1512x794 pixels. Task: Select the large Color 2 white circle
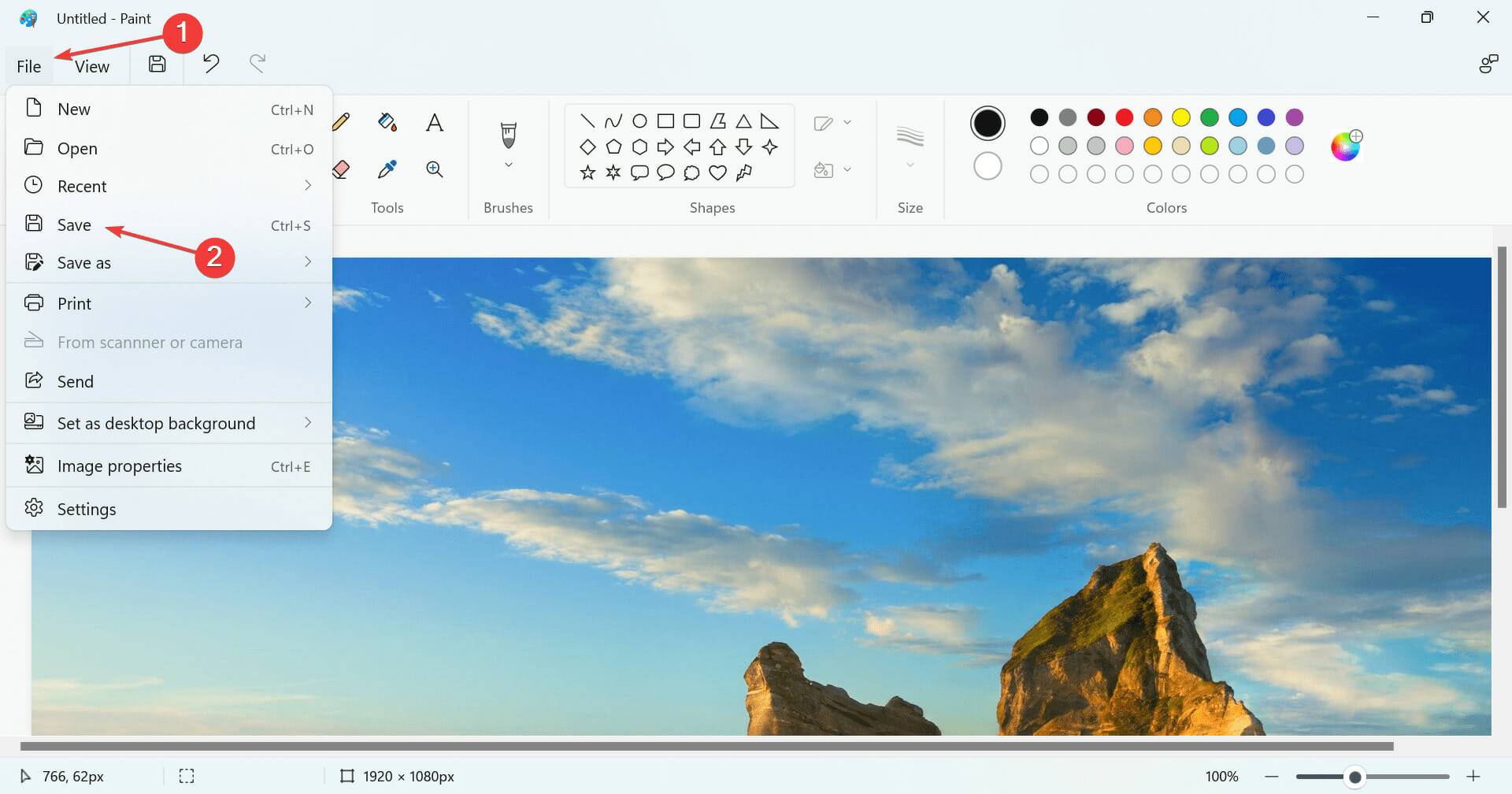click(x=988, y=166)
